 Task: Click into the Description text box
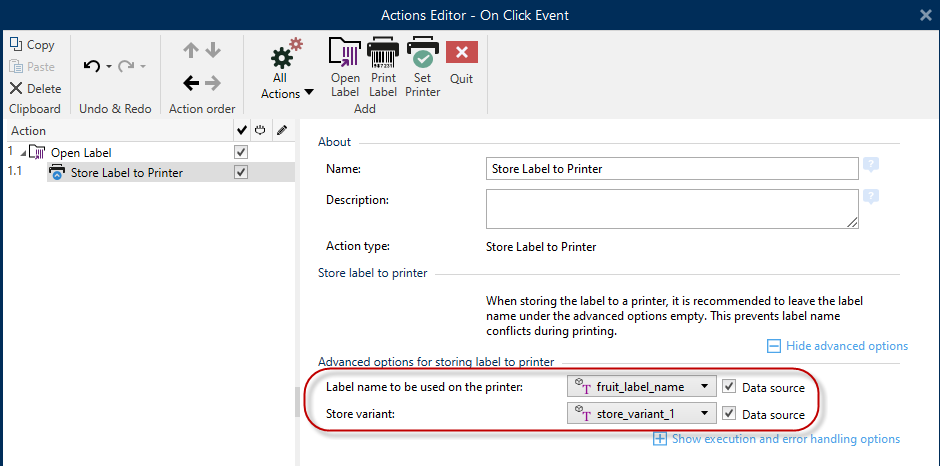coord(671,209)
